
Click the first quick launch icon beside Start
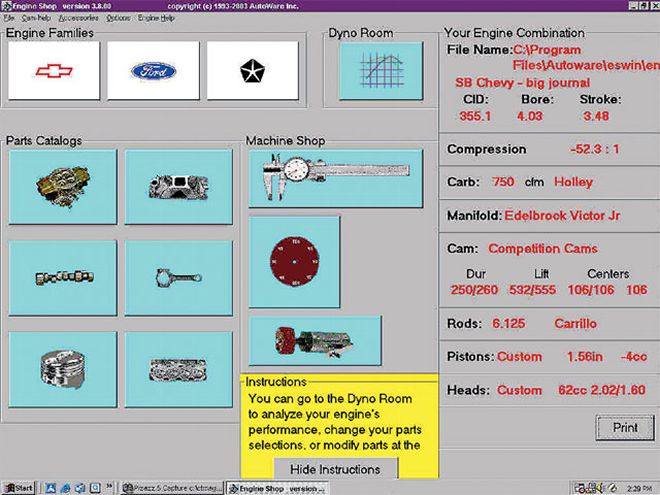(51, 488)
